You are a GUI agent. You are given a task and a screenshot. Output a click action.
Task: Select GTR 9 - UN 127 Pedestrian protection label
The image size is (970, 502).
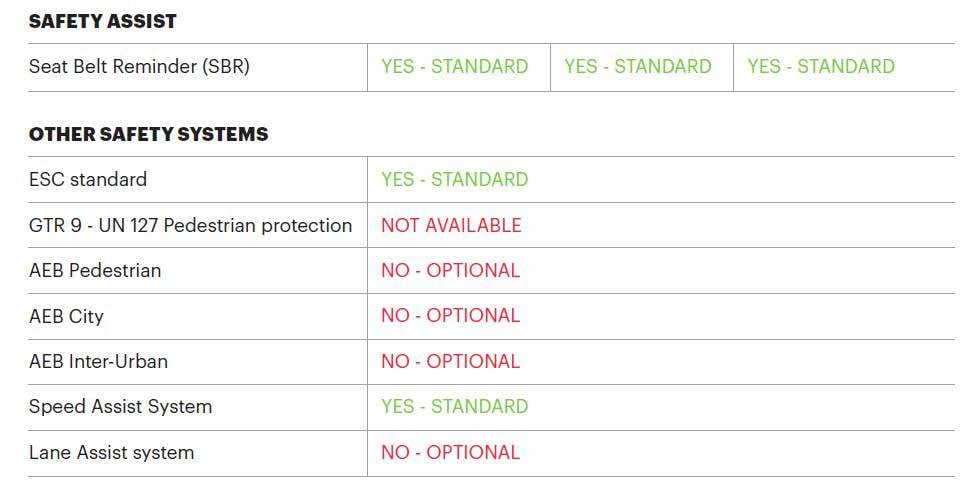tap(190, 226)
